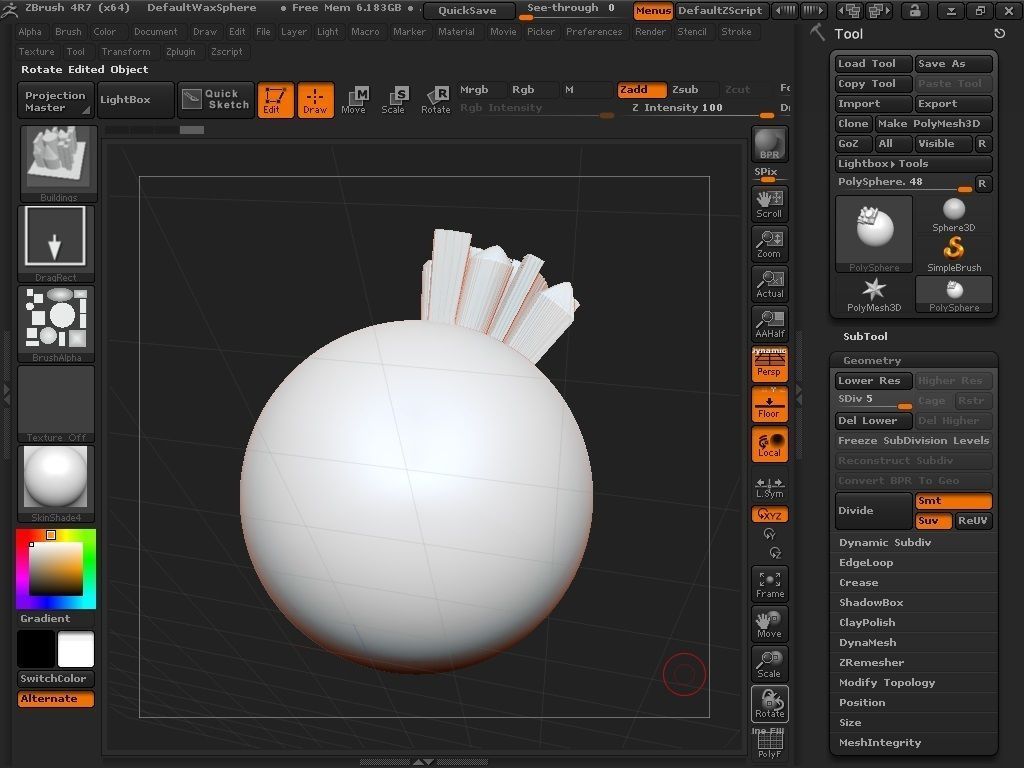Select the Zoom canvas tool
The height and width of the screenshot is (768, 1024).
coord(769,244)
